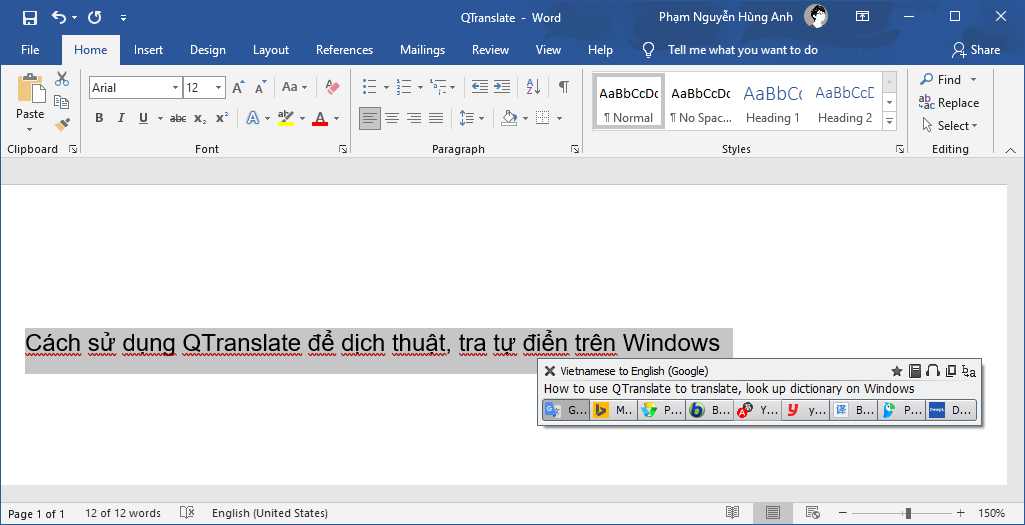This screenshot has height=525, width=1025.
Task: Switch to Read Mode view
Action: pos(733,513)
